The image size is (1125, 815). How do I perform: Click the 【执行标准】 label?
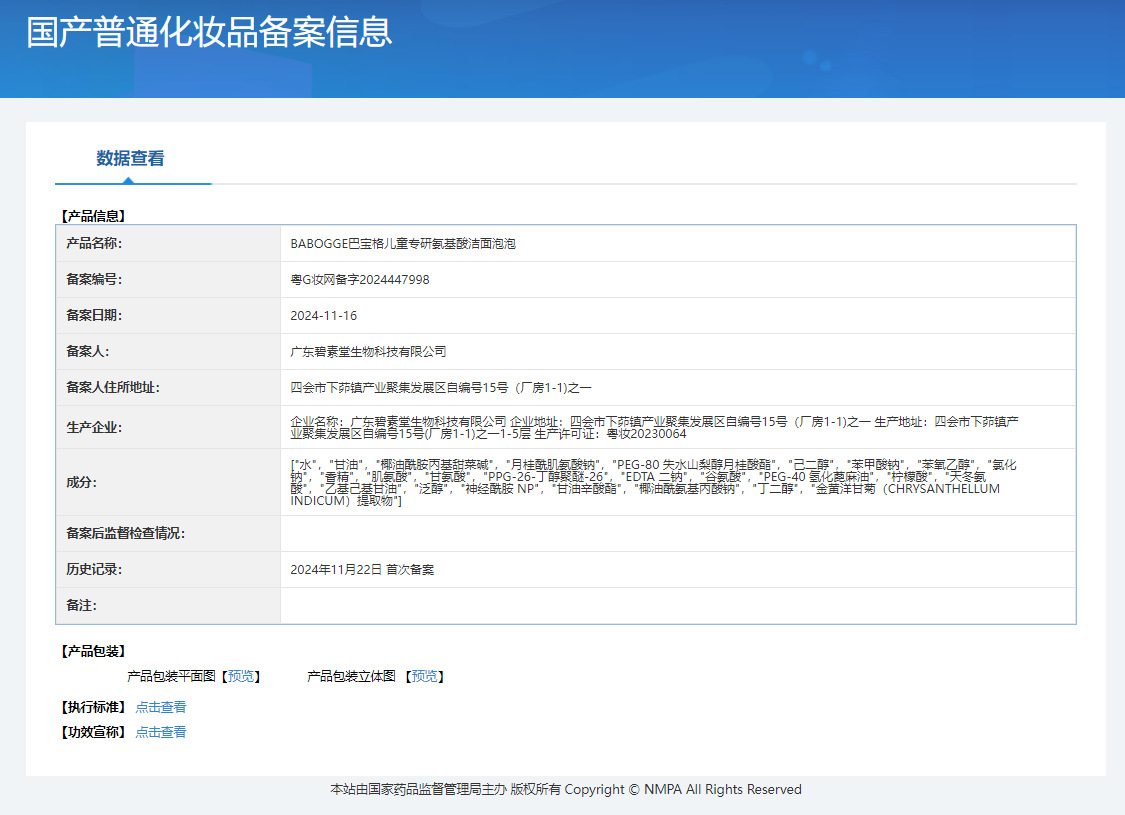coord(93,707)
